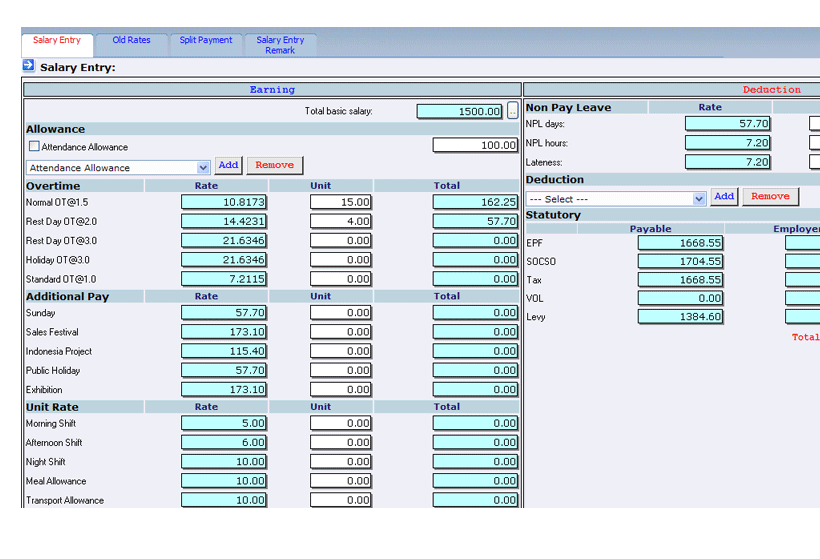Open the Split Payment tab

(205, 41)
